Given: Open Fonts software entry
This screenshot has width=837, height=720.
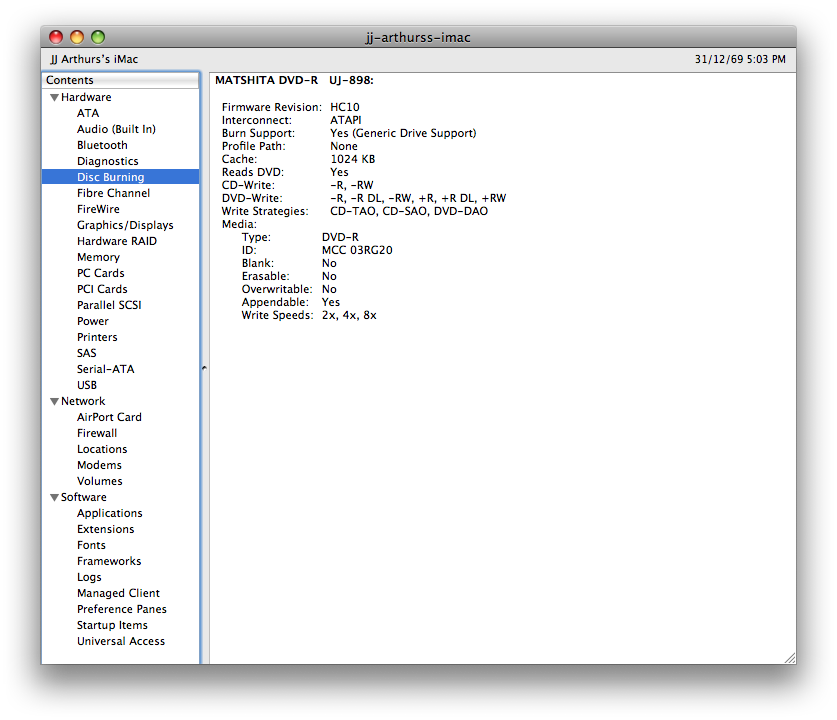Looking at the screenshot, I should click(x=91, y=545).
